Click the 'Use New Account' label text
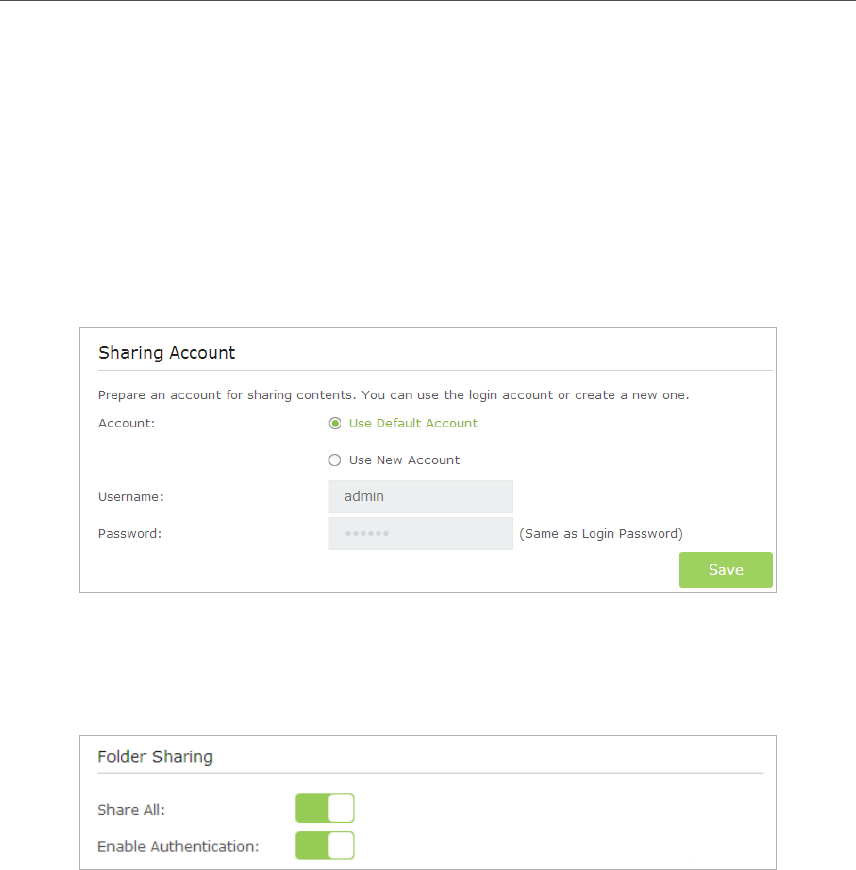Screen dimensions: 856x870 click(404, 460)
